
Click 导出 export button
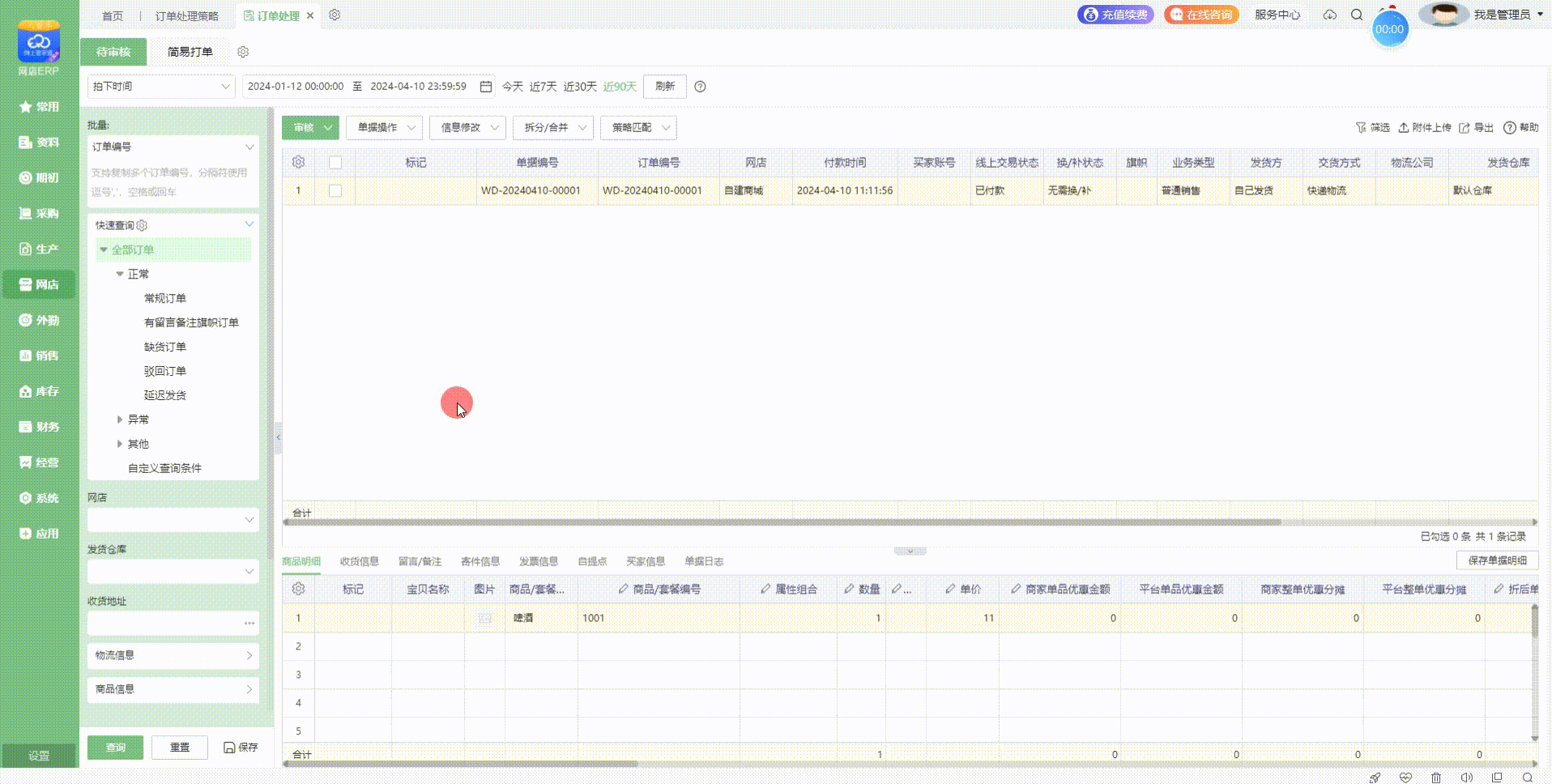pos(1476,128)
